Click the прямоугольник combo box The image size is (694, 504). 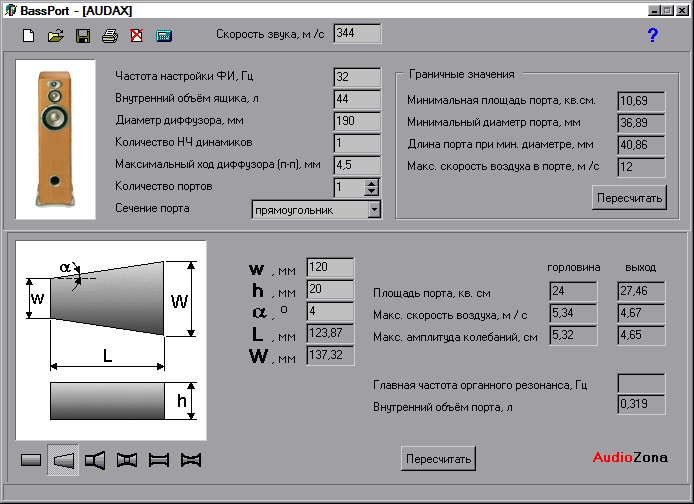click(316, 210)
